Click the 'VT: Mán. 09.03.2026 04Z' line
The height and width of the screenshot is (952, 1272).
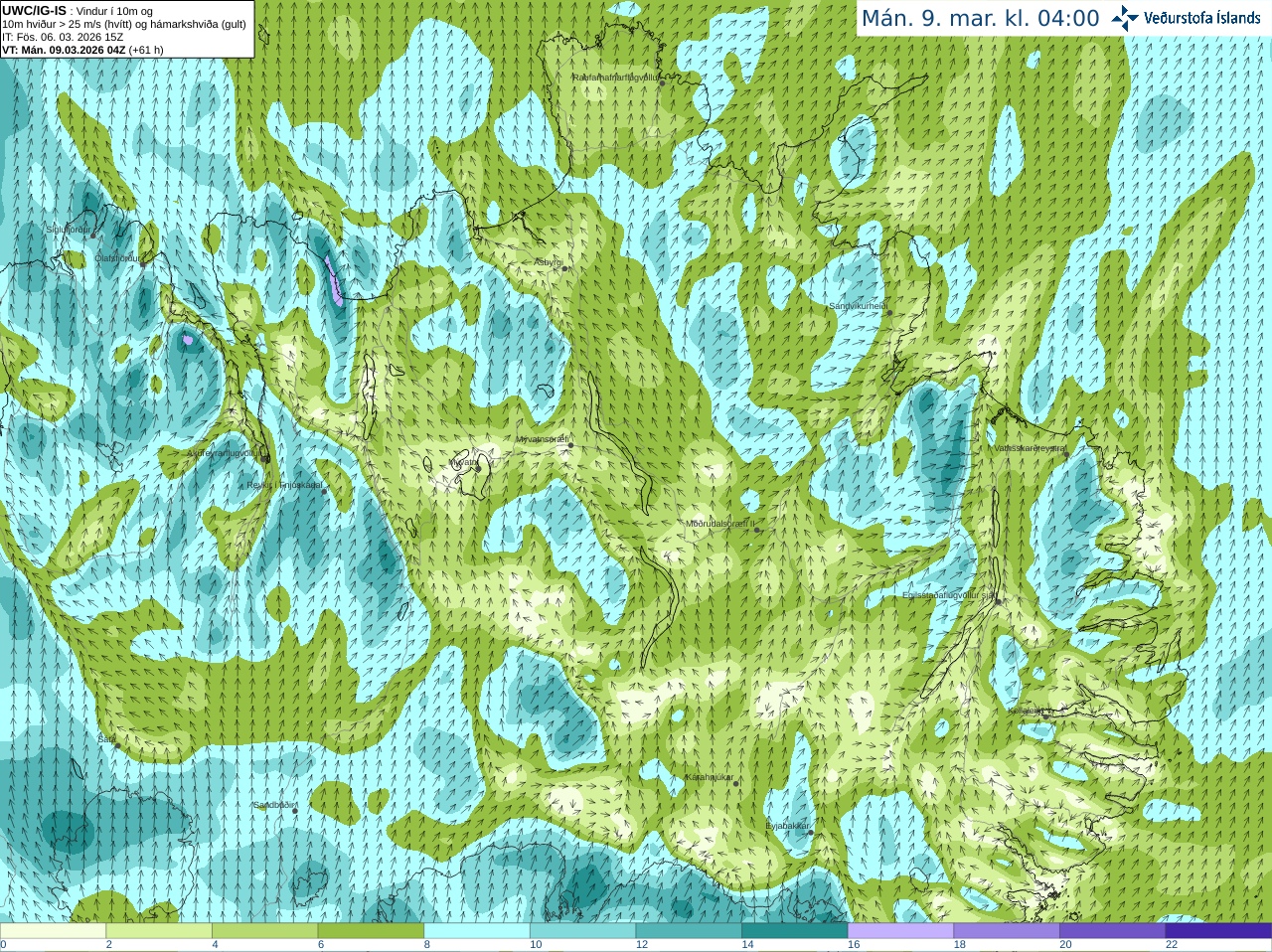83,50
